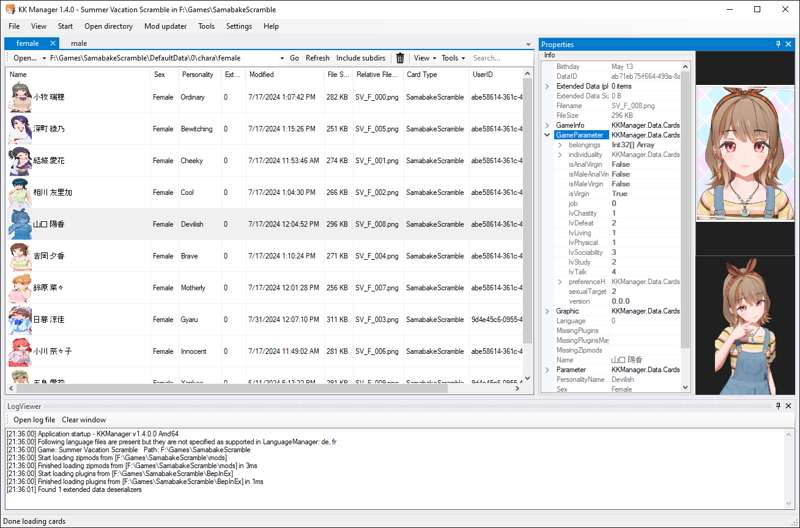Expand the Graphic property node
This screenshot has height=528, width=800.
point(547,311)
